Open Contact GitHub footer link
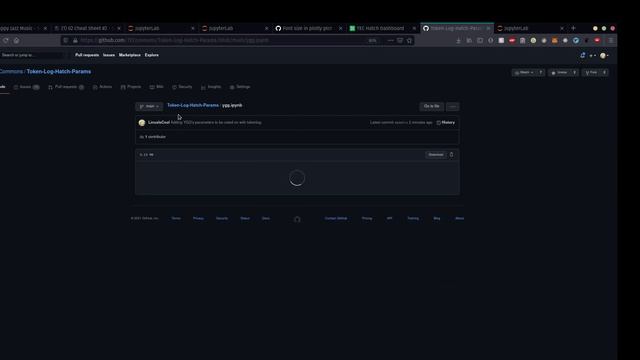The height and width of the screenshot is (360, 640). 336,218
